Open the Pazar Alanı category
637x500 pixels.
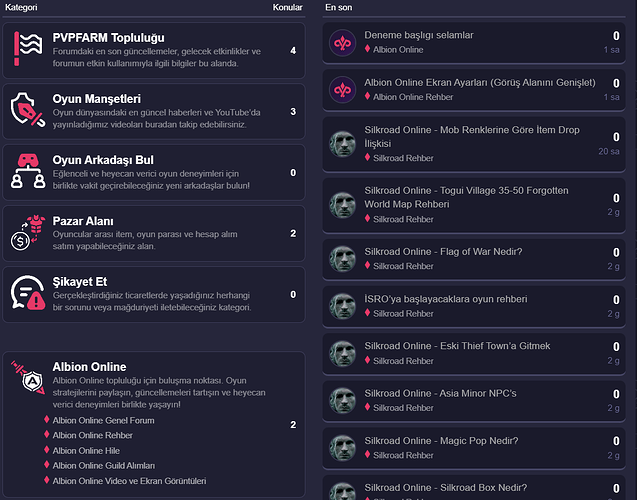click(83, 221)
